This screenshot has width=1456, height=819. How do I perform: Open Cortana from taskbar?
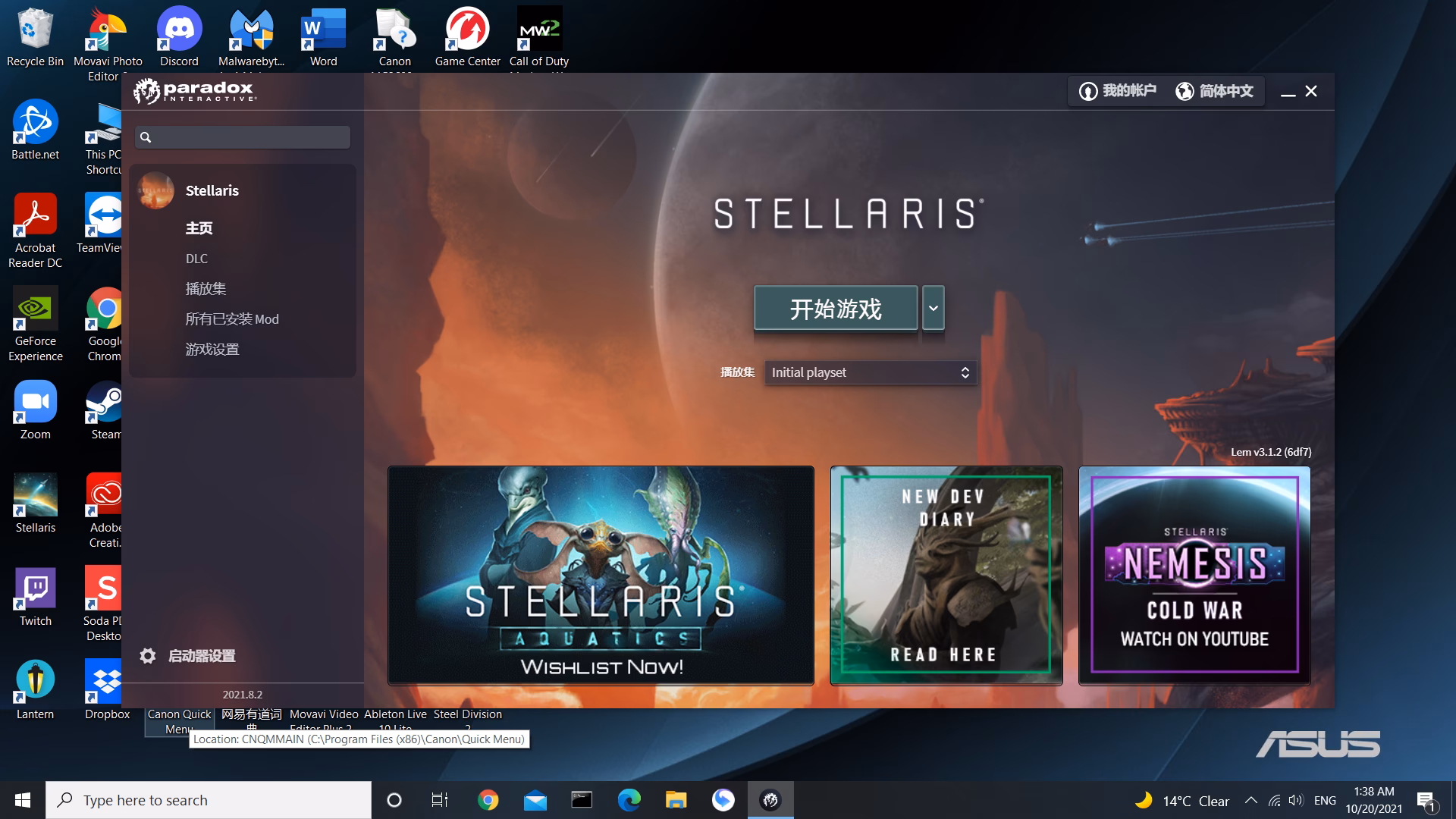pyautogui.click(x=394, y=800)
